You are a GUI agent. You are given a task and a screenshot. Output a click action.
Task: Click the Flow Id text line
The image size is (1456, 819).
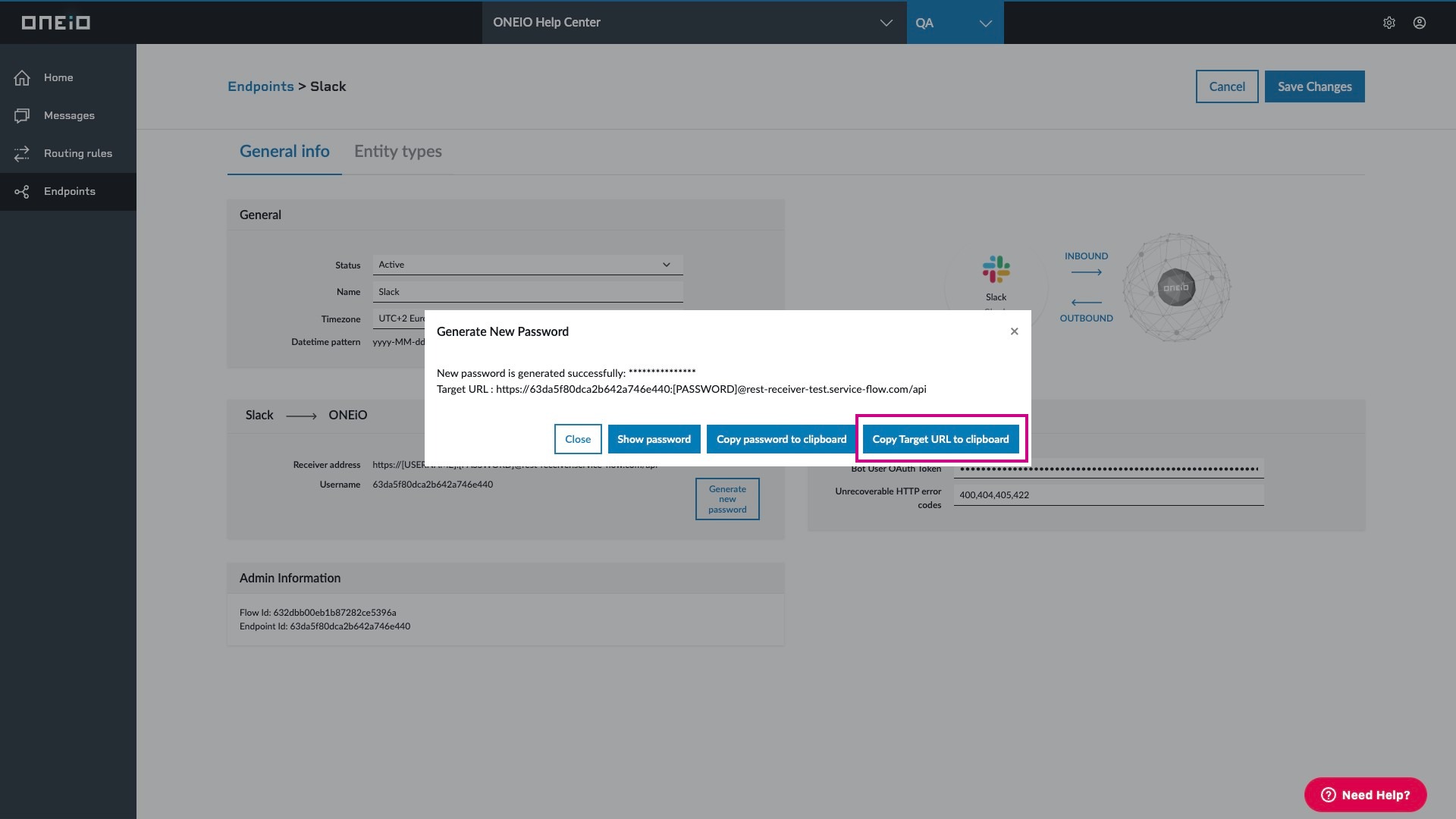pyautogui.click(x=318, y=613)
